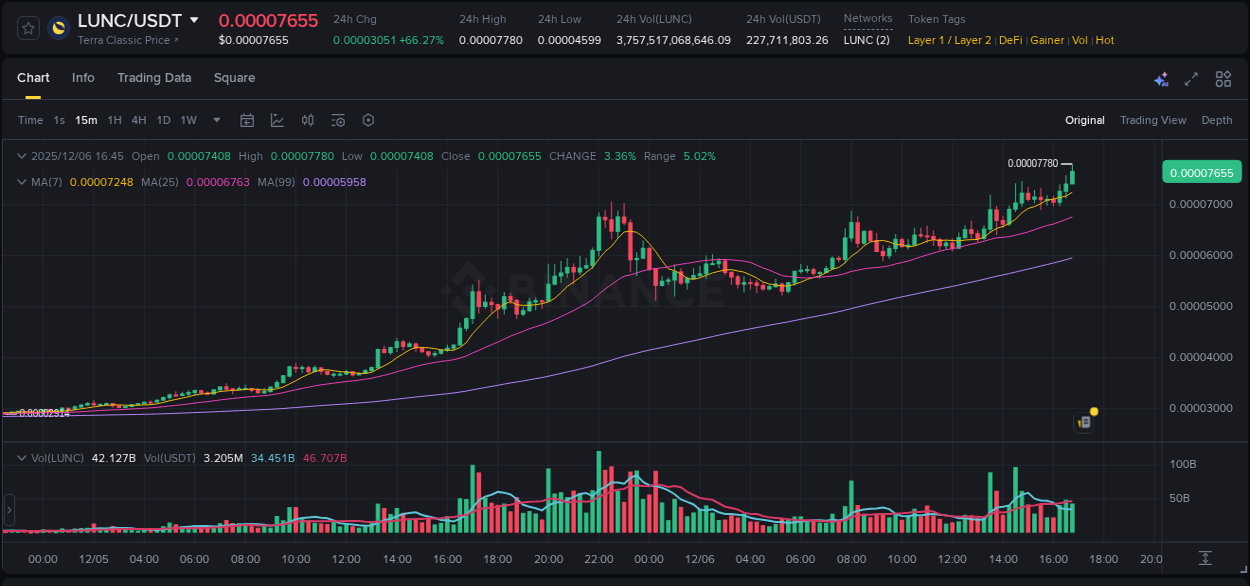Screen dimensions: 1250x586
Task: Open the chart settings hexagon icon
Action: pos(368,120)
